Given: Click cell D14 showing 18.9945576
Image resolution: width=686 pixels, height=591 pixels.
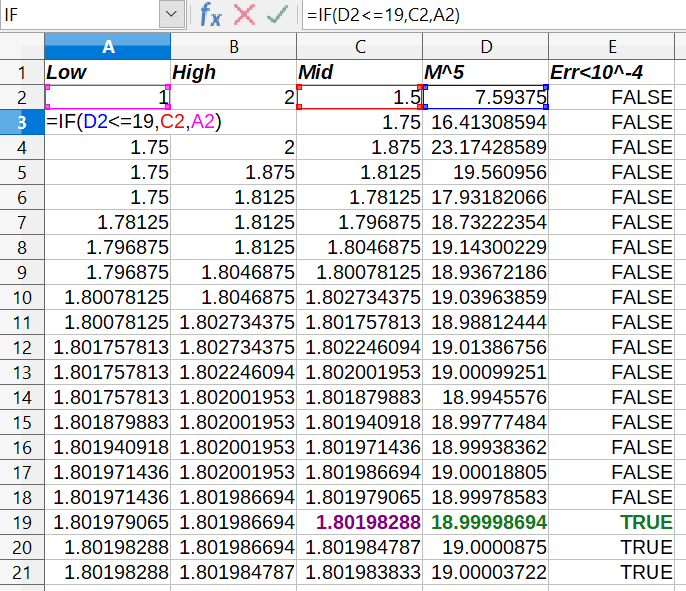Looking at the screenshot, I should tap(486, 397).
